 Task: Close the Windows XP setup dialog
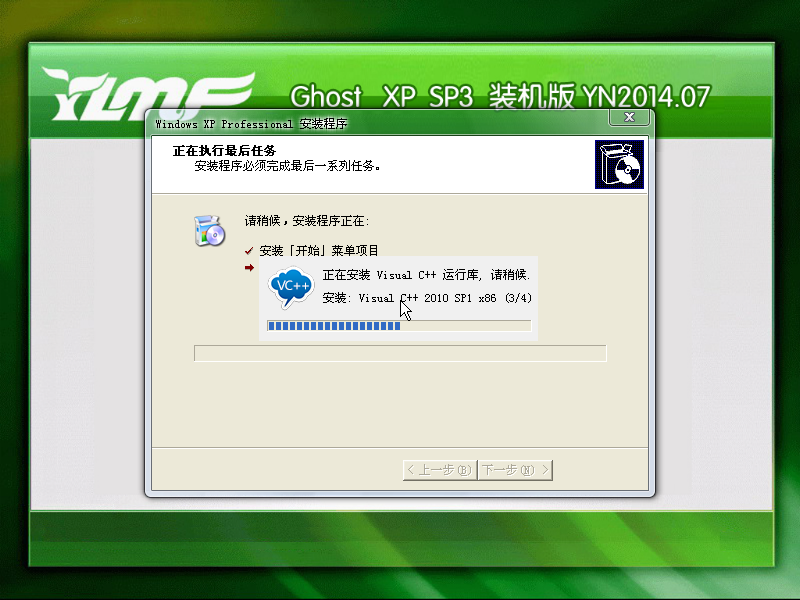[629, 117]
